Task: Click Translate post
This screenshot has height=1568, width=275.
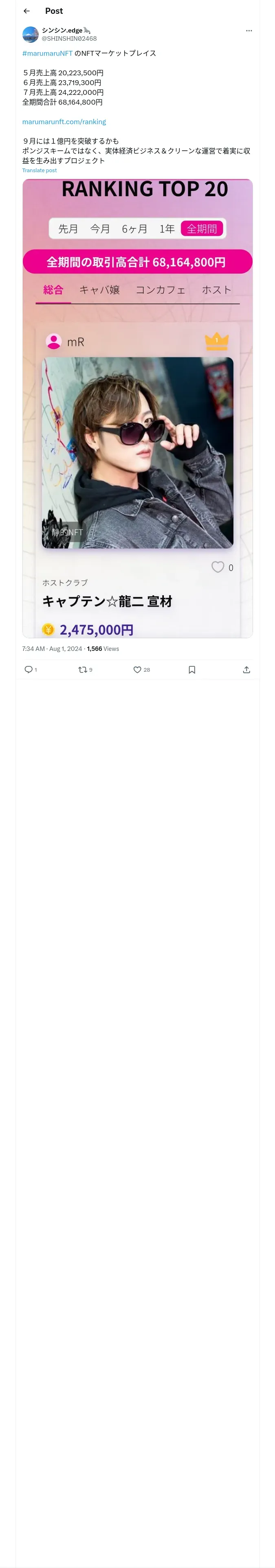Action: [x=40, y=171]
